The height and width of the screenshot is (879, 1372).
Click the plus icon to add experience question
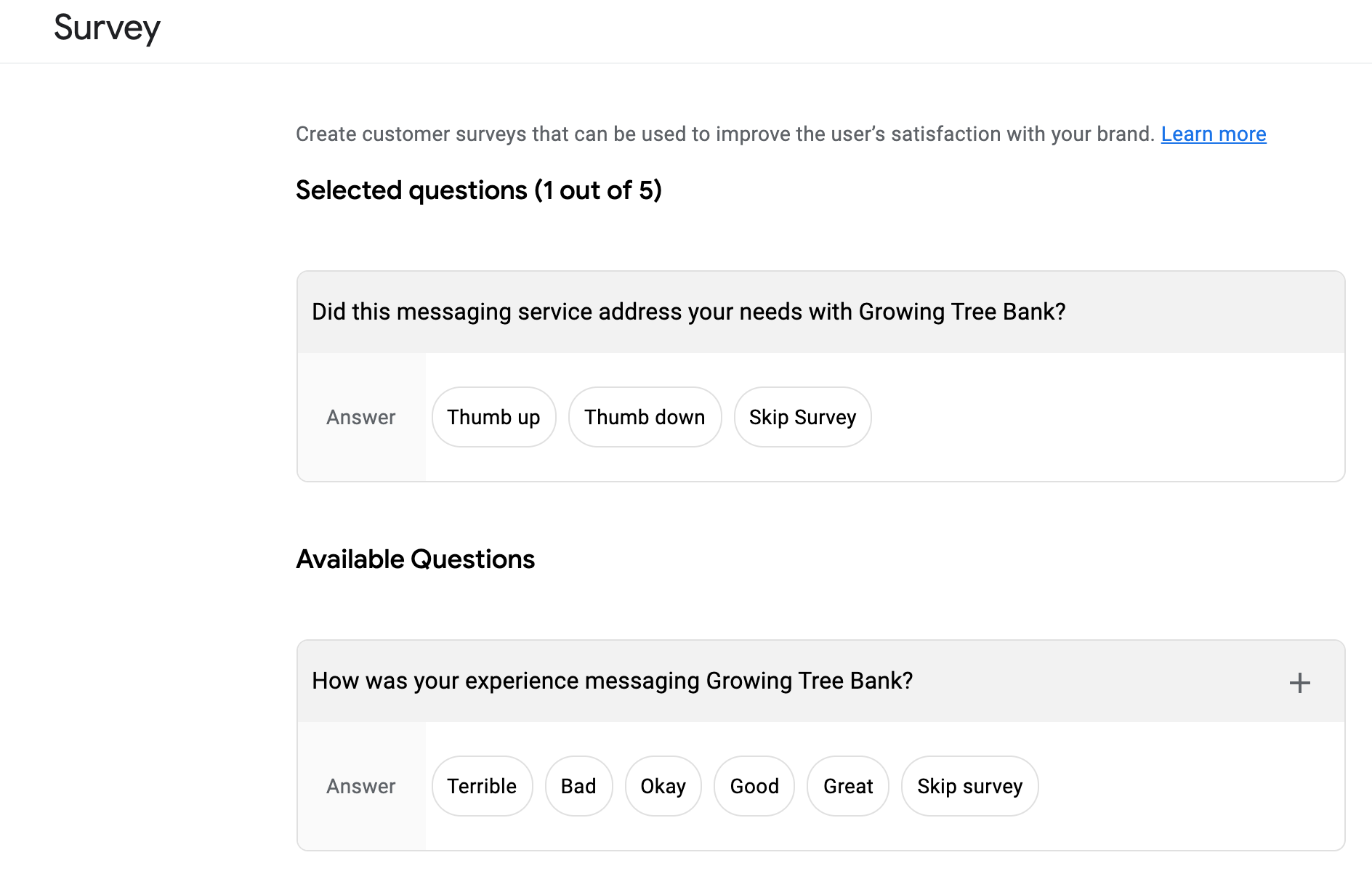pyautogui.click(x=1299, y=683)
